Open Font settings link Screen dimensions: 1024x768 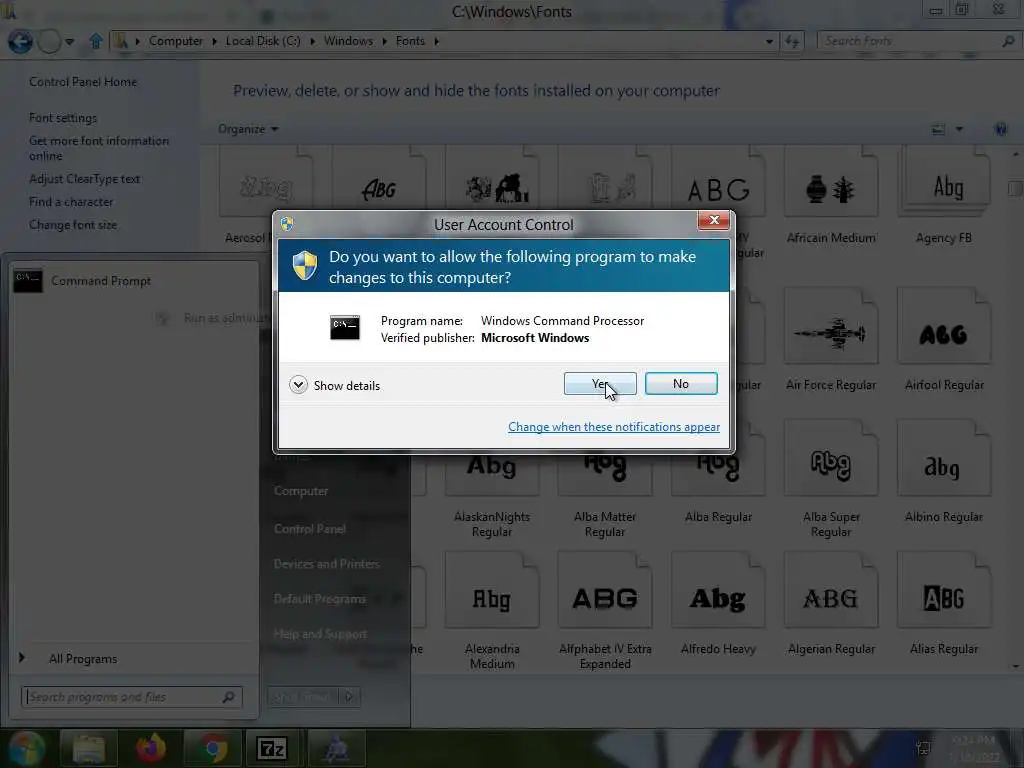(x=63, y=118)
